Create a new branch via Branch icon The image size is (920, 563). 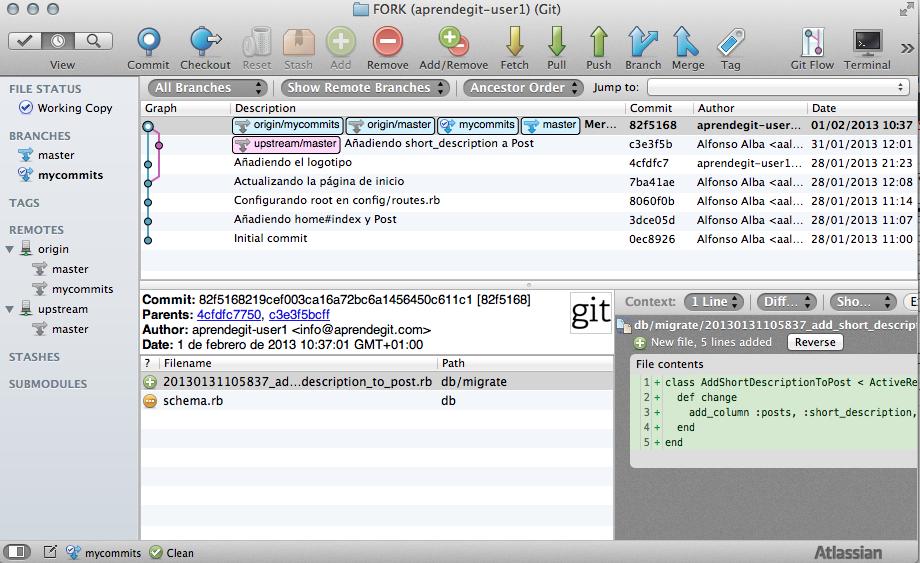coord(643,42)
